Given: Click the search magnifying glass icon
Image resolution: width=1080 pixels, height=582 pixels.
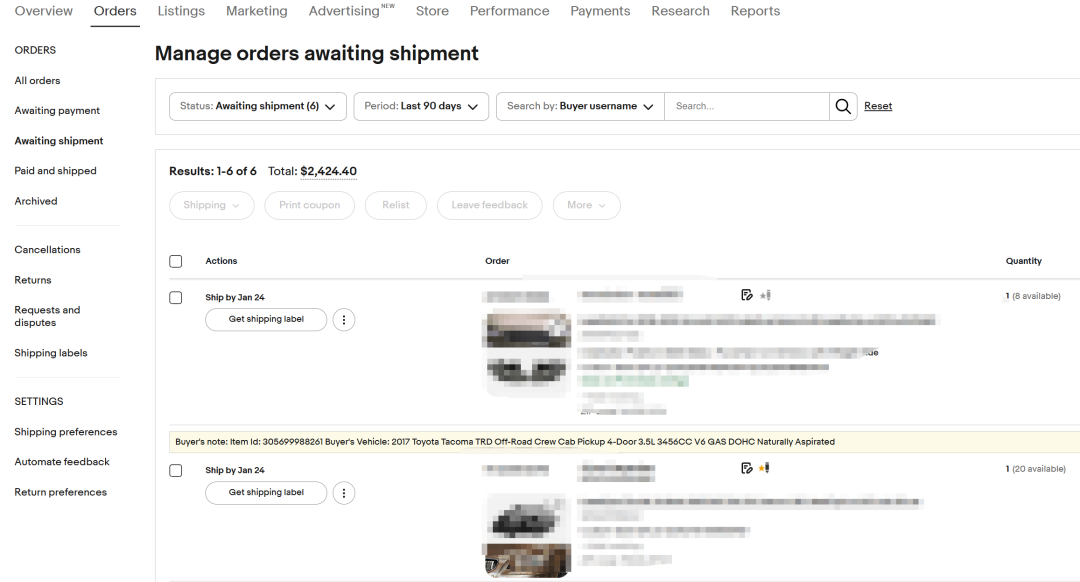Looking at the screenshot, I should (843, 106).
